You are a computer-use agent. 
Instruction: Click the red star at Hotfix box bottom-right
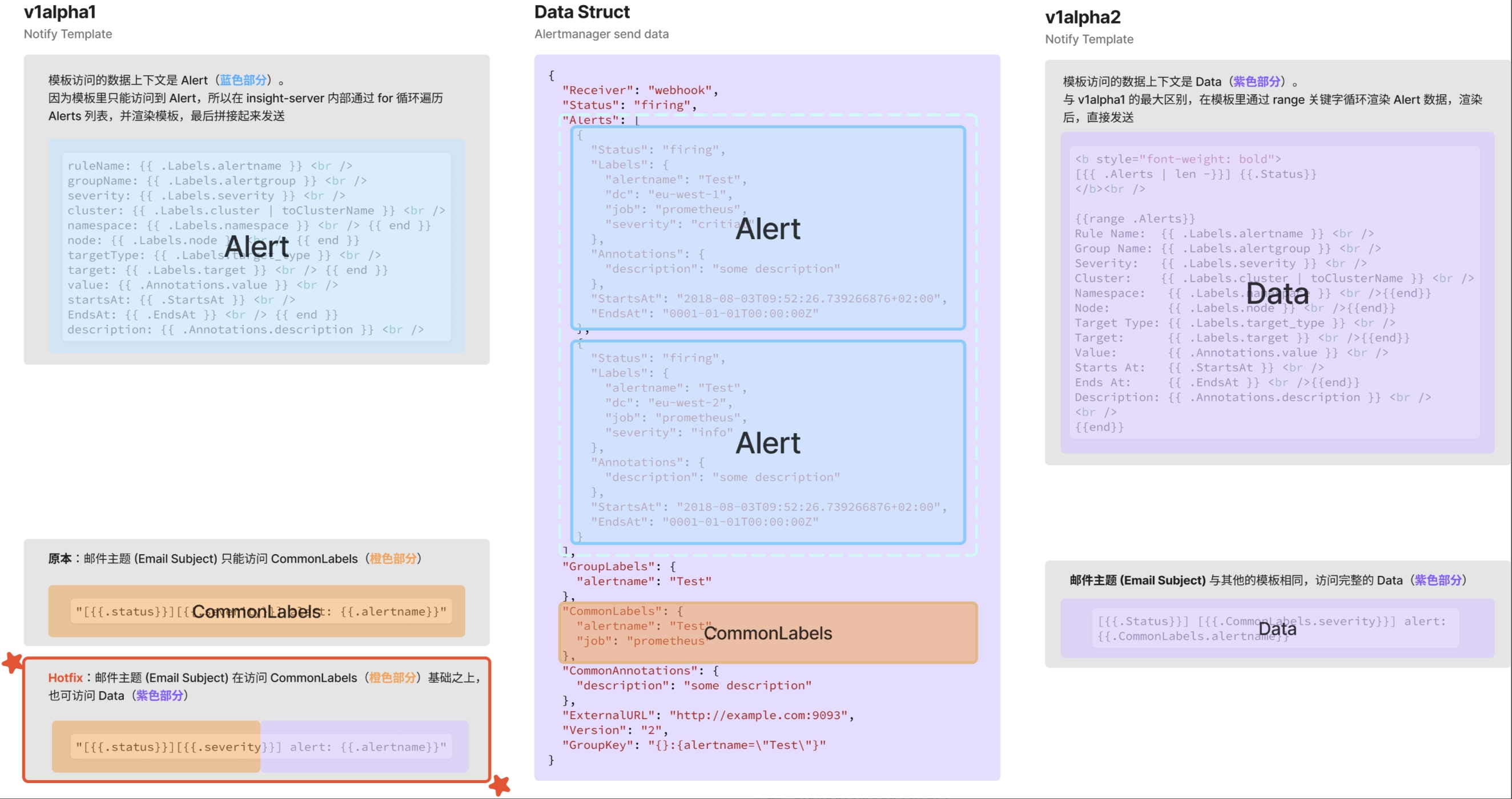tap(500, 784)
